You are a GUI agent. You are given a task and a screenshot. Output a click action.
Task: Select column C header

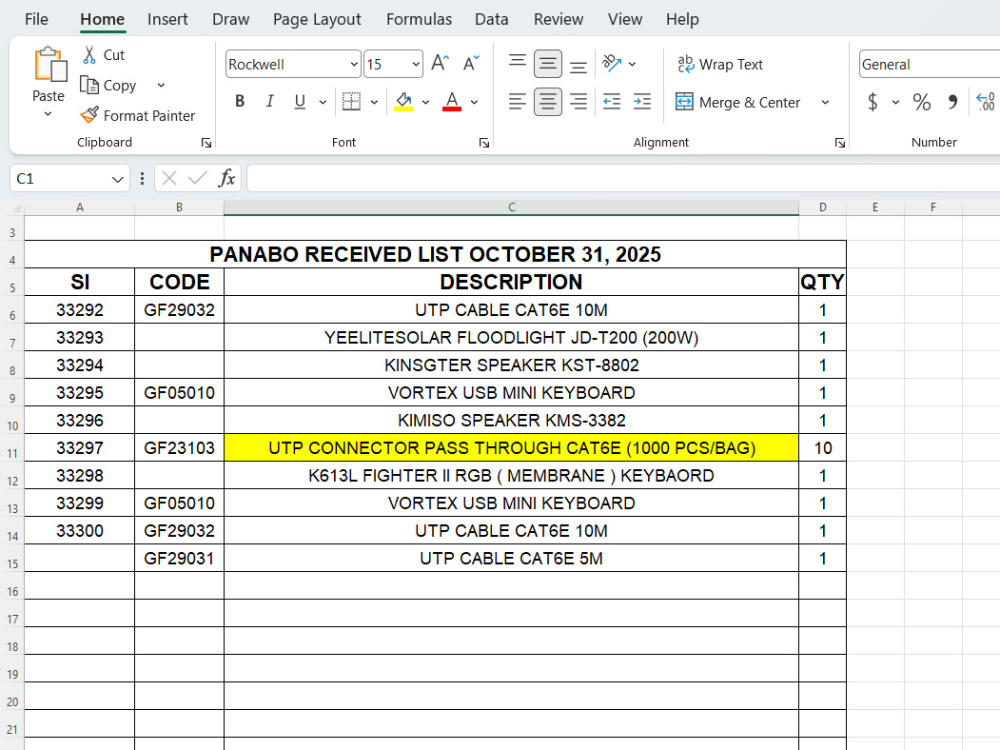coord(511,207)
